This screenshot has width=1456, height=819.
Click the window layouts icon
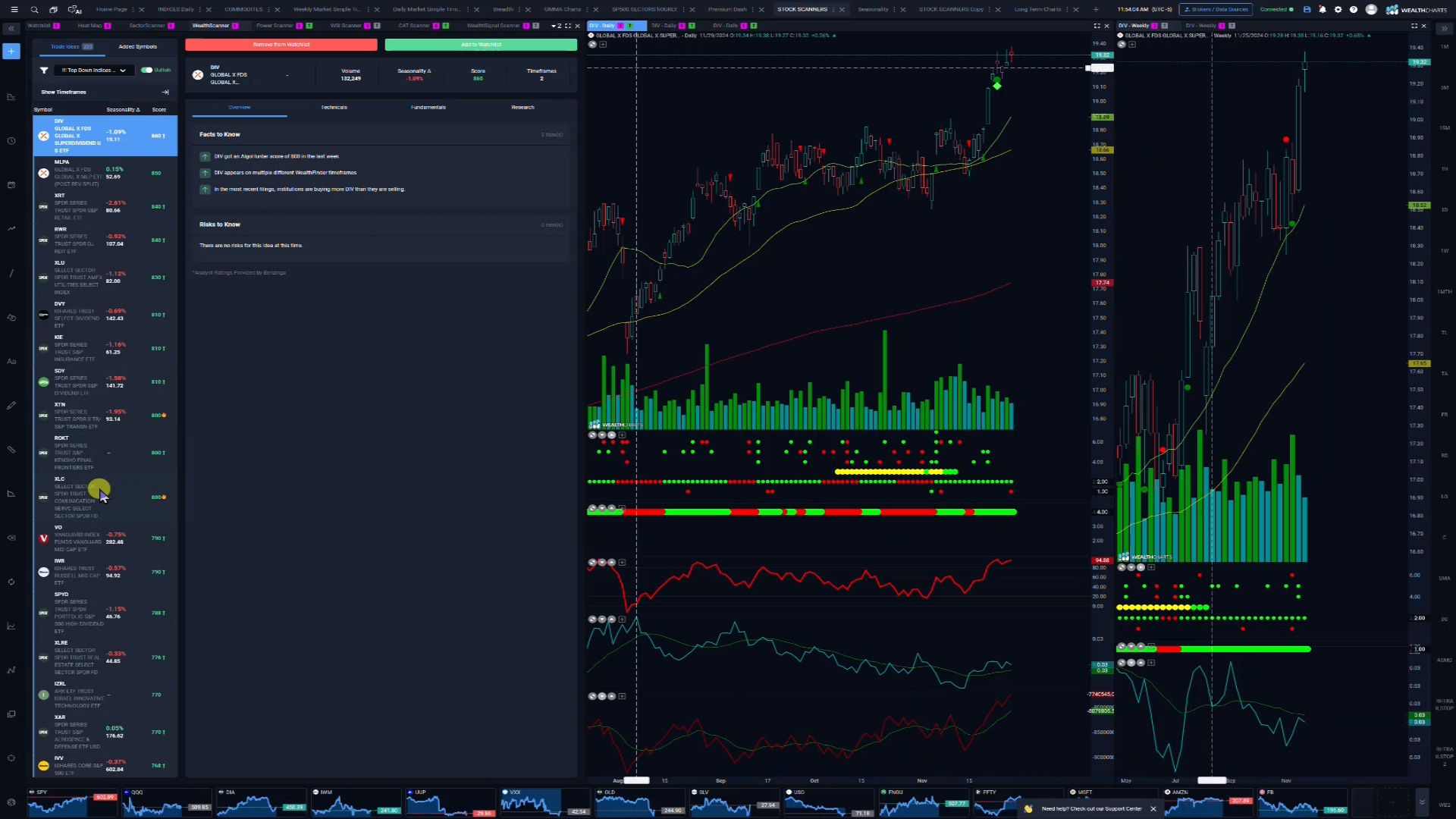tap(54, 10)
